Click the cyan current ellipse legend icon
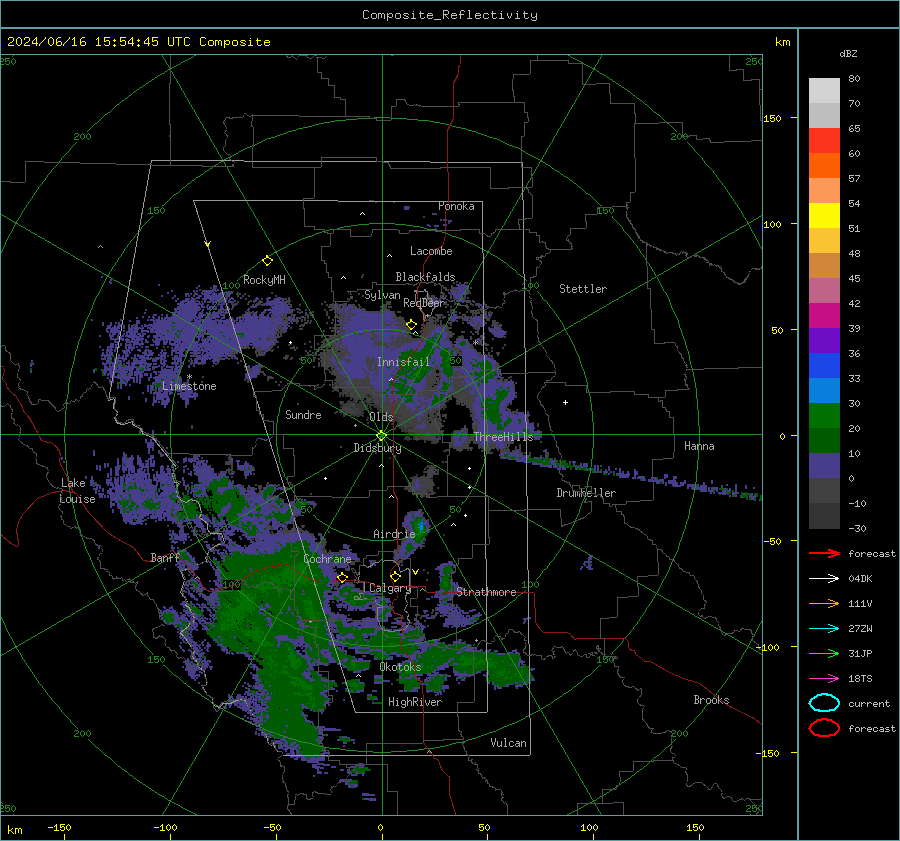 coord(824,703)
